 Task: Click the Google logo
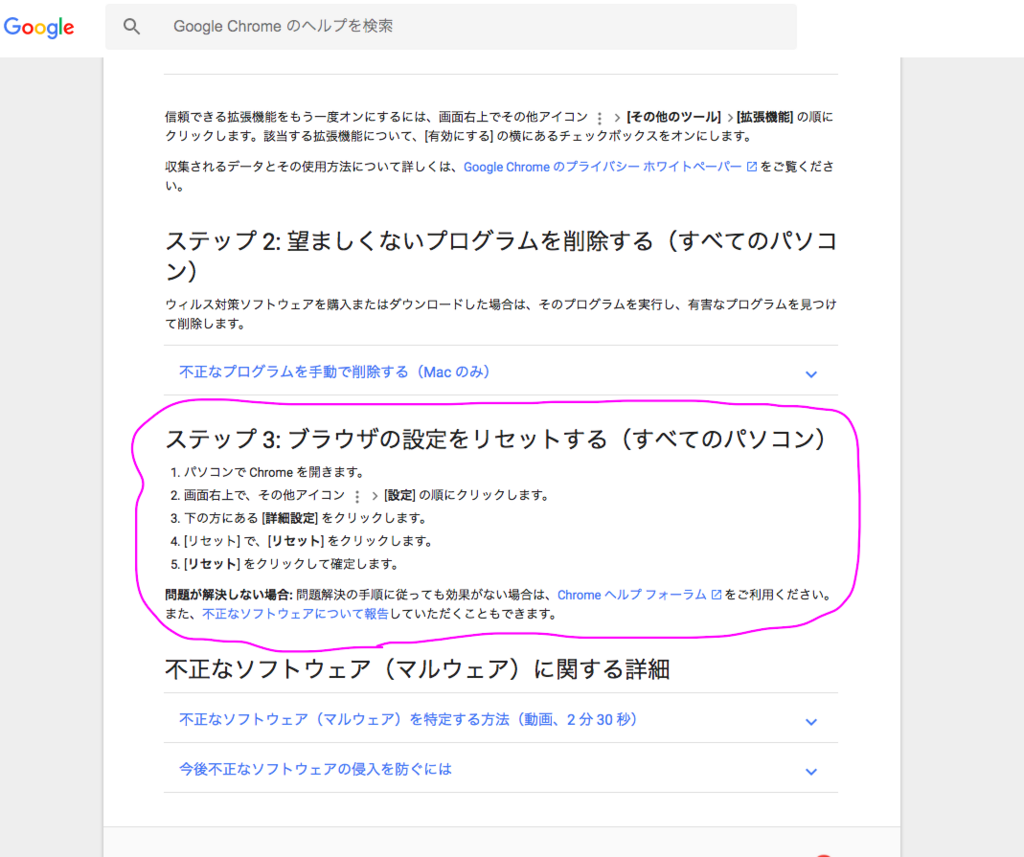point(39,27)
